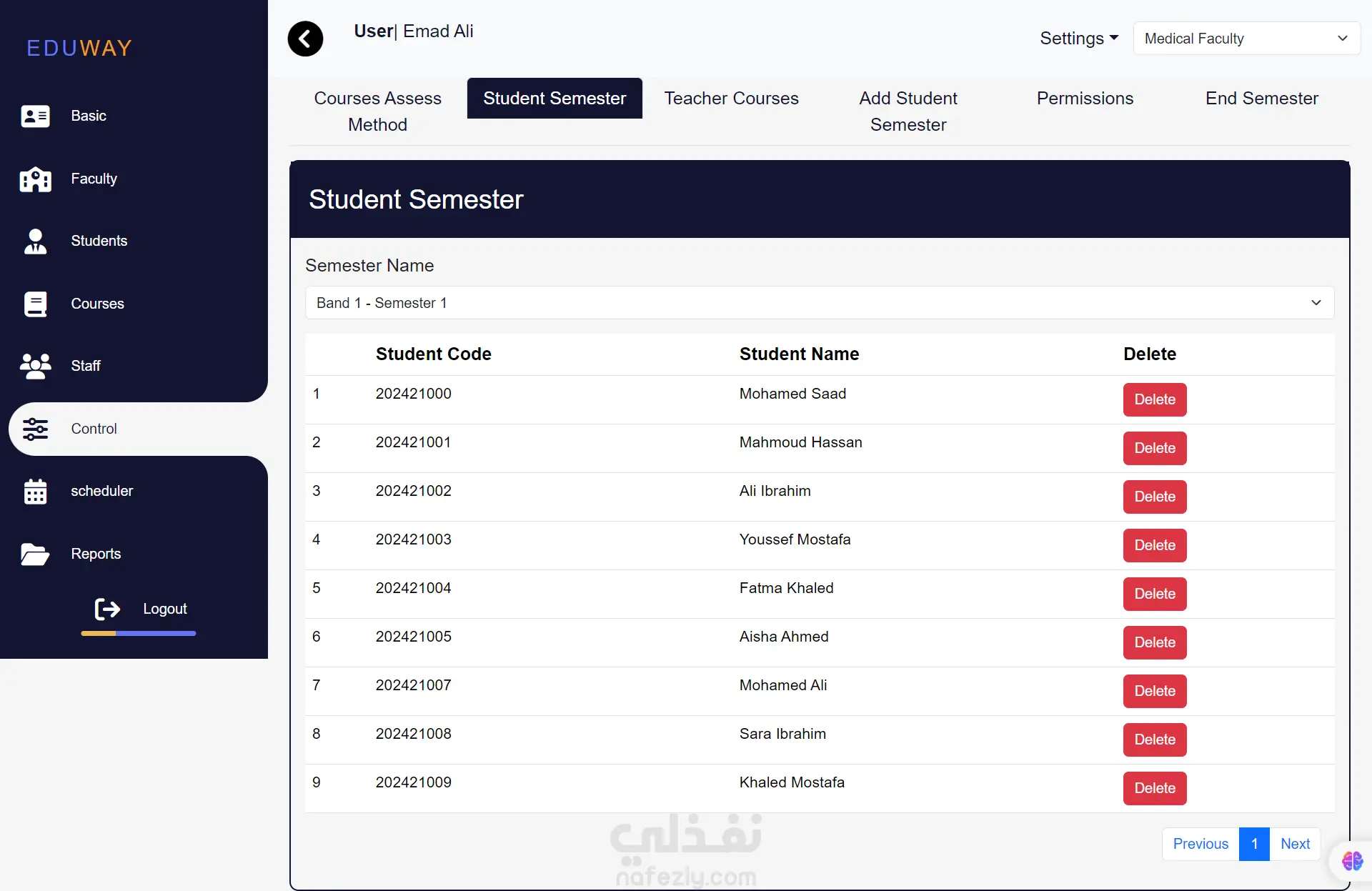Open the Semester Name dropdown
1372x891 pixels.
(819, 303)
